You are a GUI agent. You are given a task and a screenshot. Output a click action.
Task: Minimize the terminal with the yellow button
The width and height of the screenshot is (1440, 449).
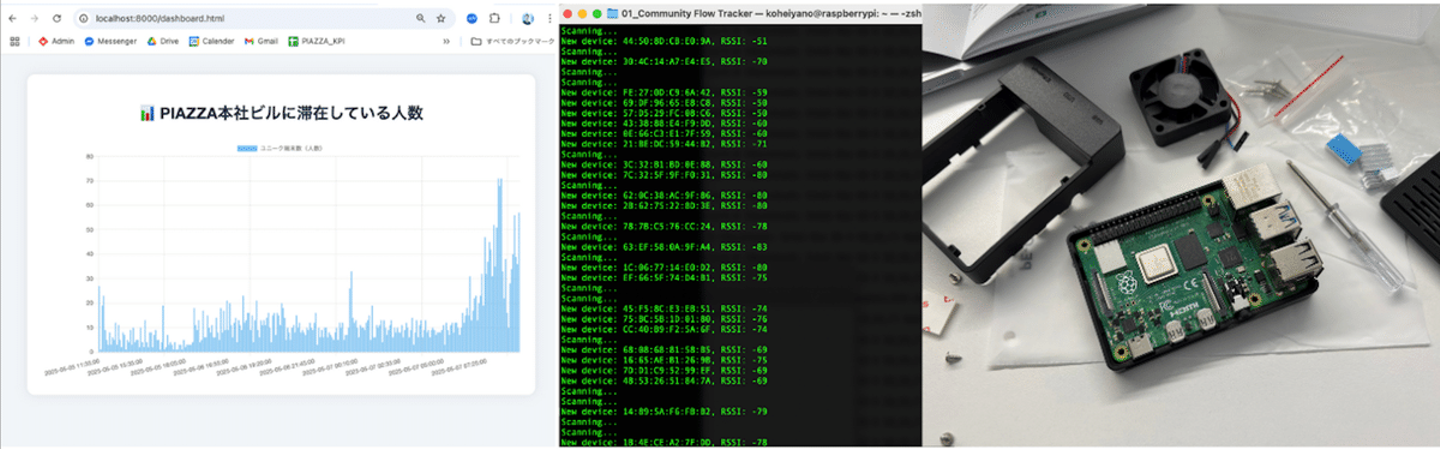[x=583, y=13]
